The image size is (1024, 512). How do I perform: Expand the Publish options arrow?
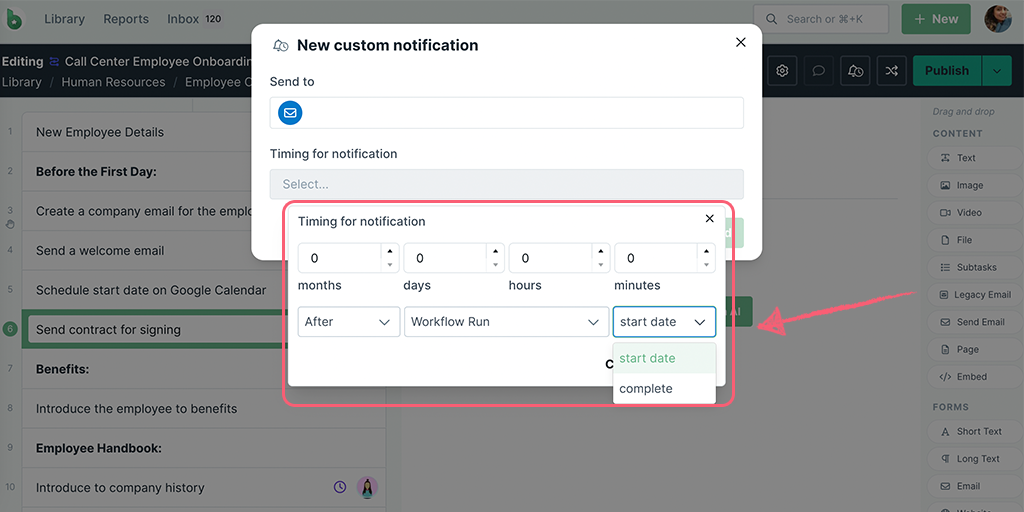tap(996, 71)
